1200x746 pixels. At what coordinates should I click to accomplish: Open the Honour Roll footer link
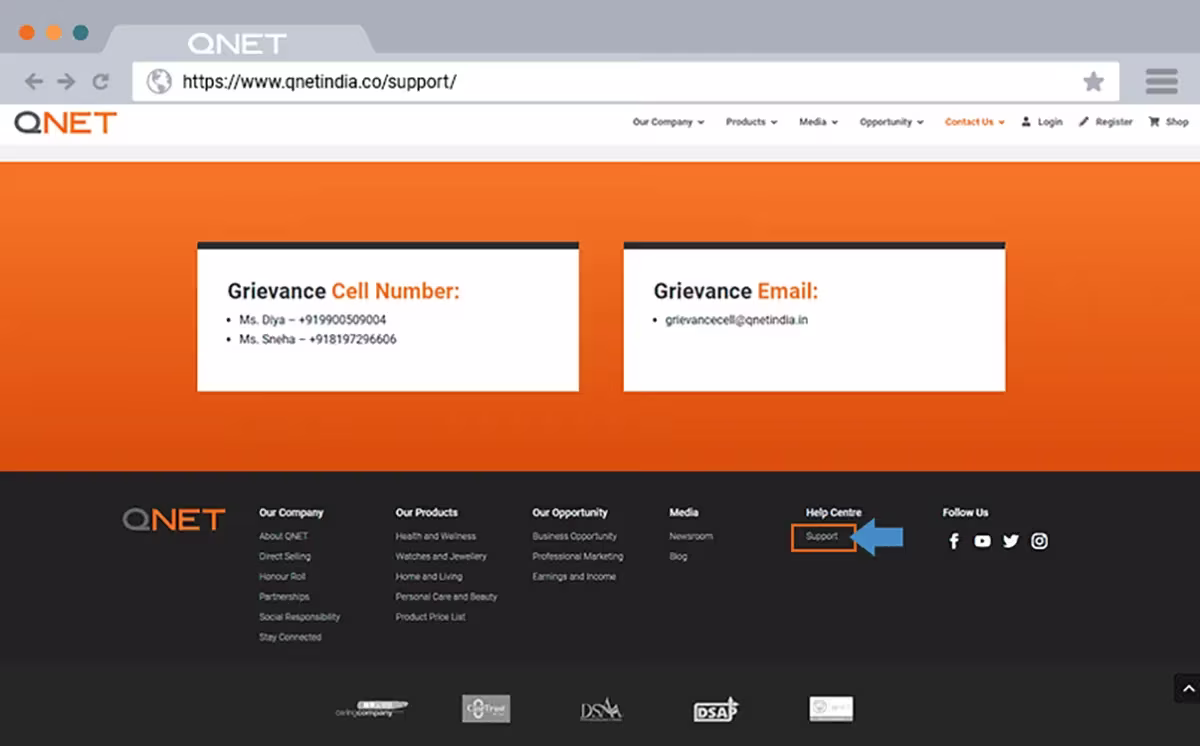[282, 576]
